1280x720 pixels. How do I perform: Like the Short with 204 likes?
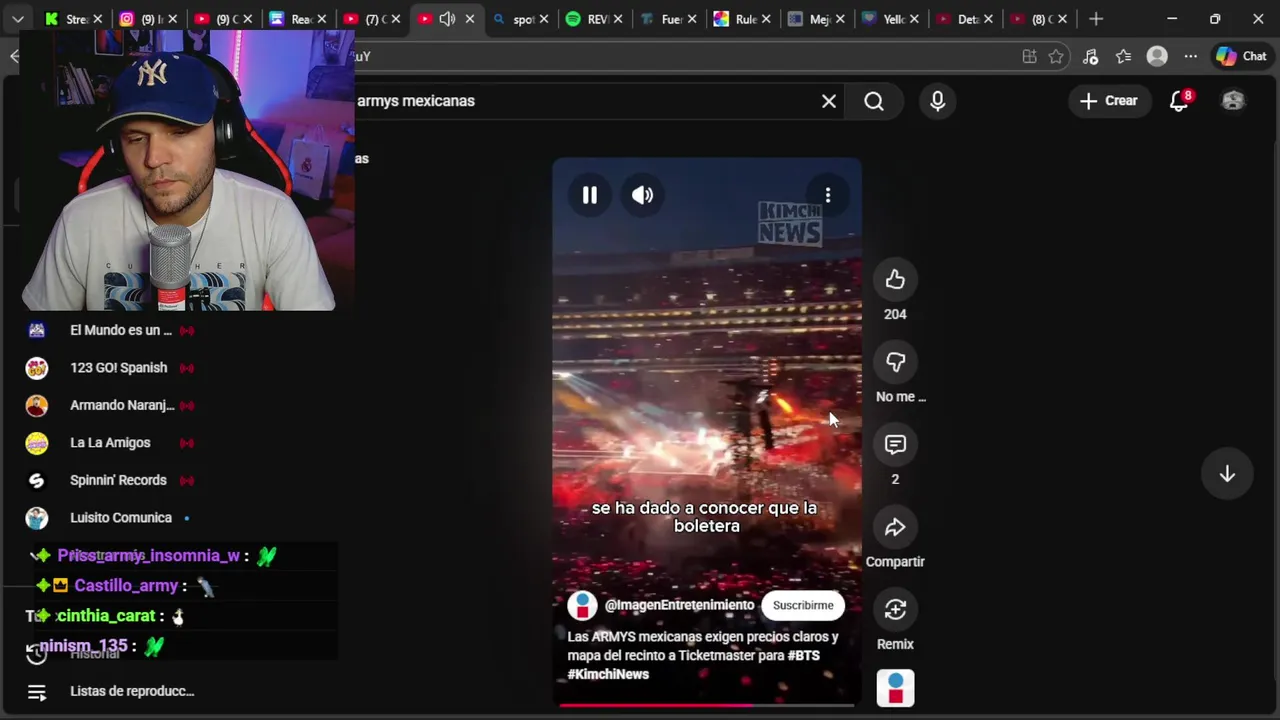click(895, 280)
